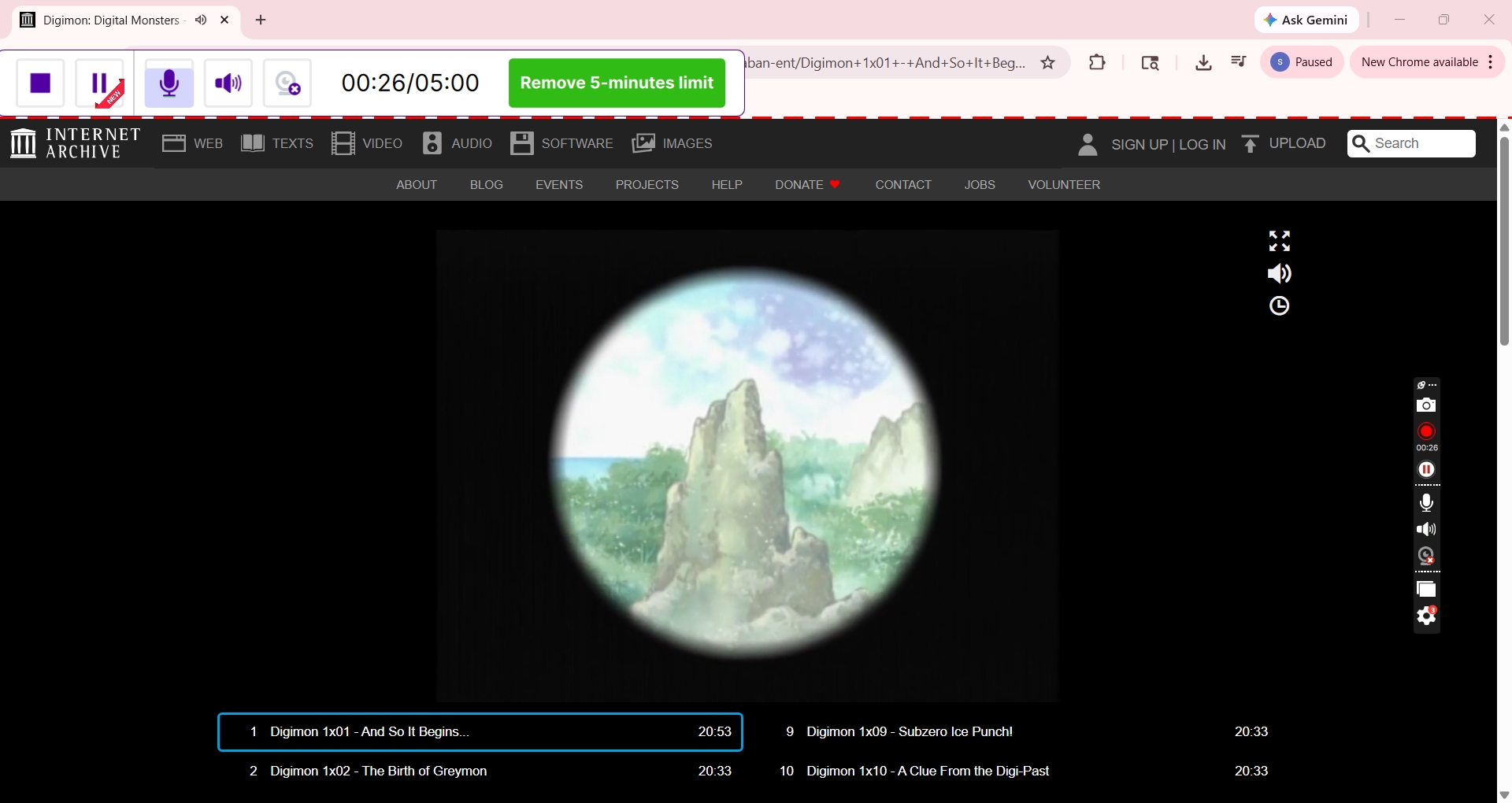Toggle system audio speaker in top recording bar
1512x803 pixels.
click(228, 83)
